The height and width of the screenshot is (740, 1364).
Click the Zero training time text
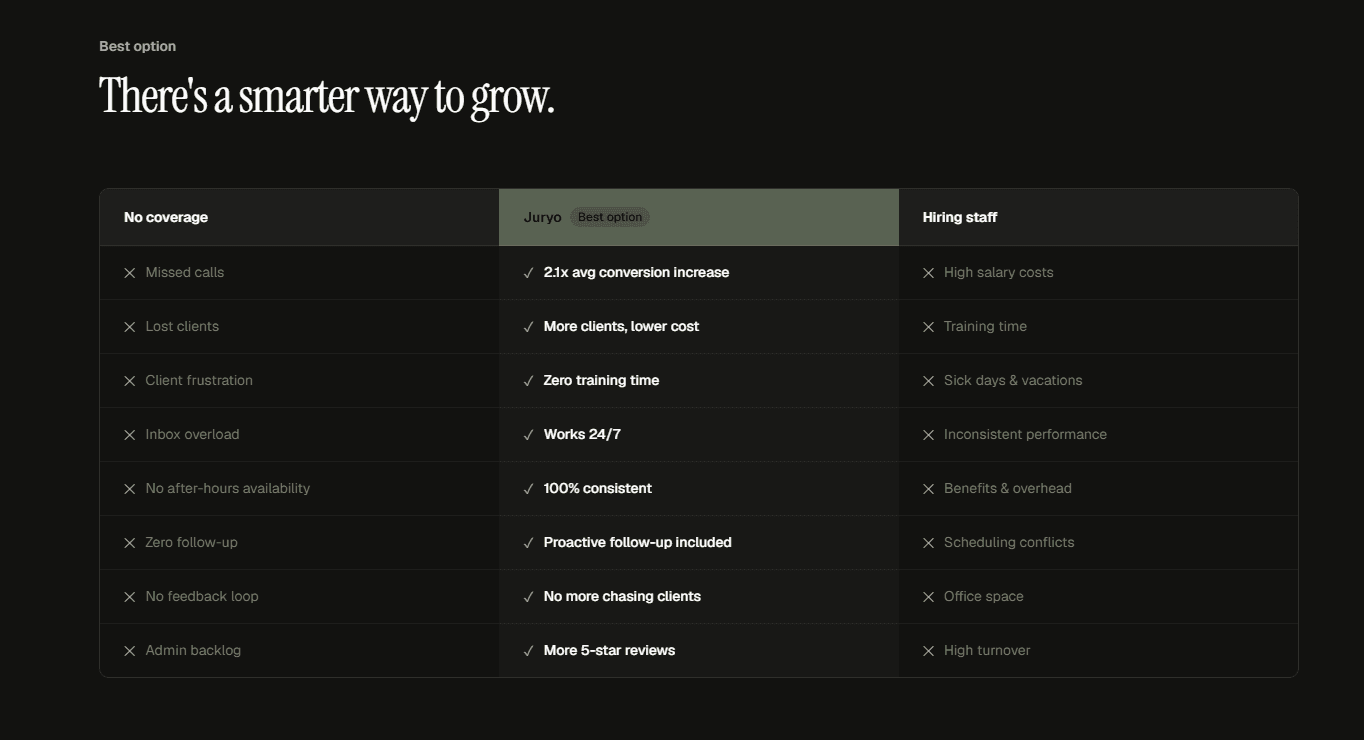[x=602, y=380]
